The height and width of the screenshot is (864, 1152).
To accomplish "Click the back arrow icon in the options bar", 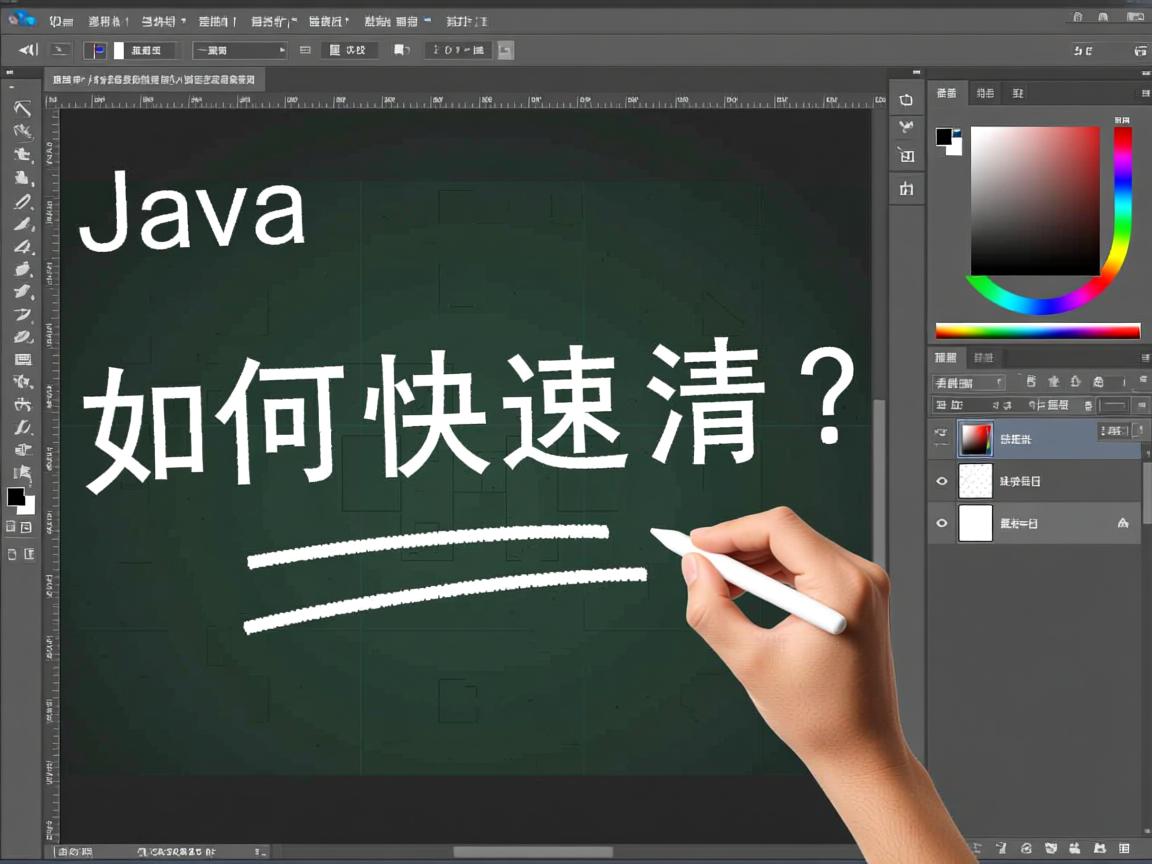I will pyautogui.click(x=27, y=50).
